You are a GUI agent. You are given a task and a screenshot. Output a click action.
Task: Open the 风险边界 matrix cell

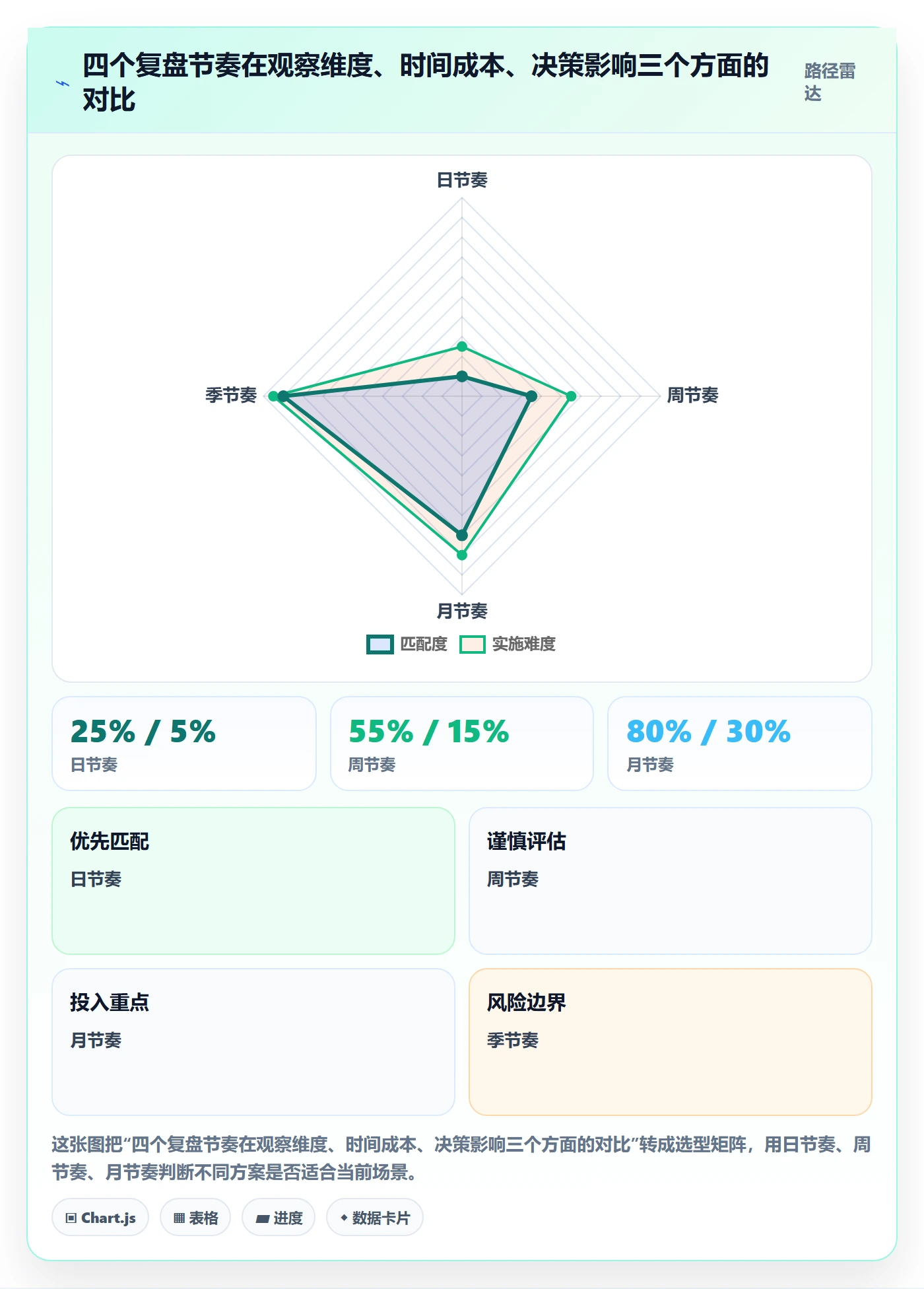pos(671,1042)
